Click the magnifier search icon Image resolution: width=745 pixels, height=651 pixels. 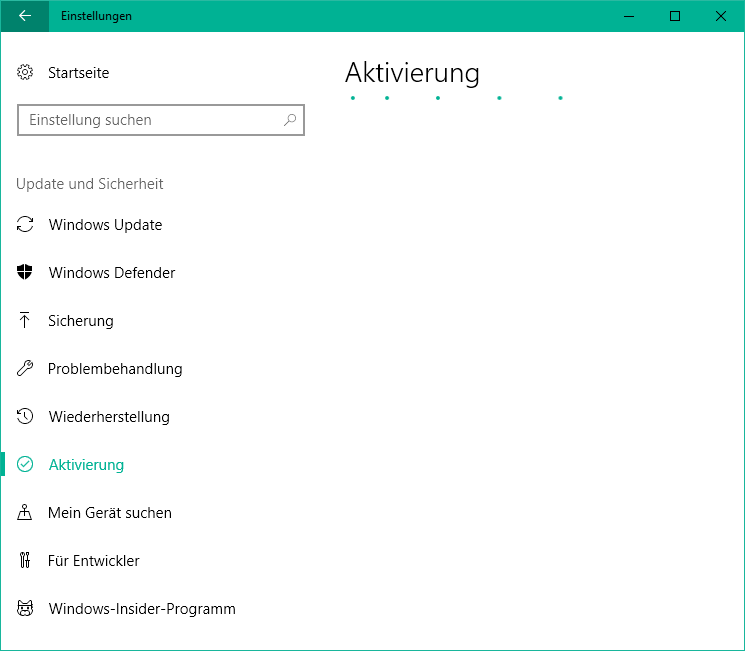[x=290, y=120]
